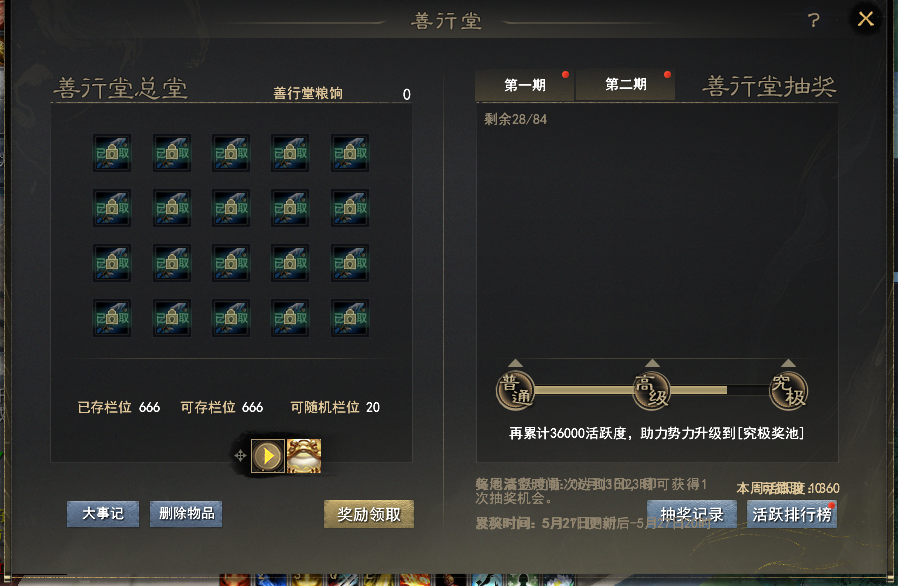Screen dimensions: 898x586
Task: Click the activity progress bar between 高级 and 究极
Action: point(720,390)
